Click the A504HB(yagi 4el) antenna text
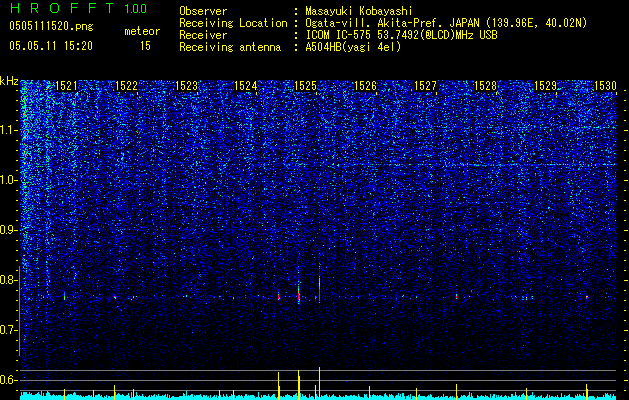 [x=353, y=47]
